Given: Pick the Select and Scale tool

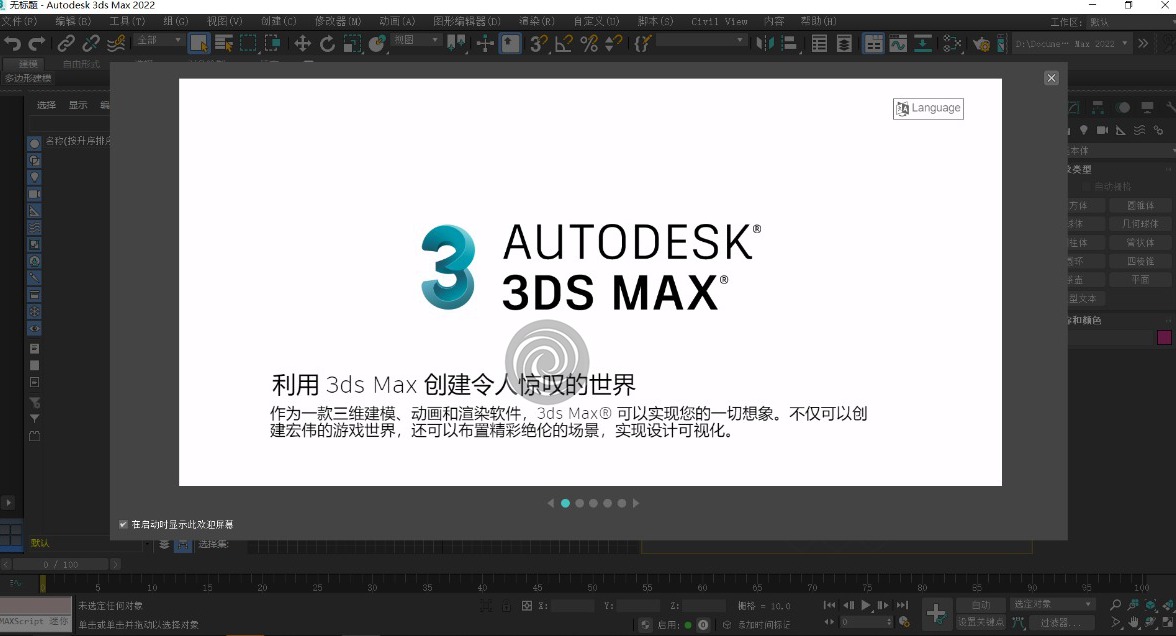Looking at the screenshot, I should [x=352, y=44].
